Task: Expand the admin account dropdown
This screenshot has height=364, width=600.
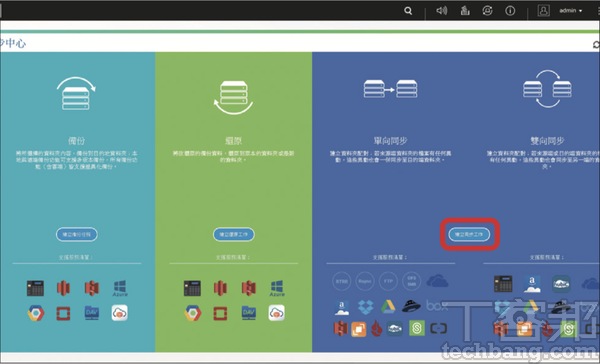Action: click(x=571, y=11)
